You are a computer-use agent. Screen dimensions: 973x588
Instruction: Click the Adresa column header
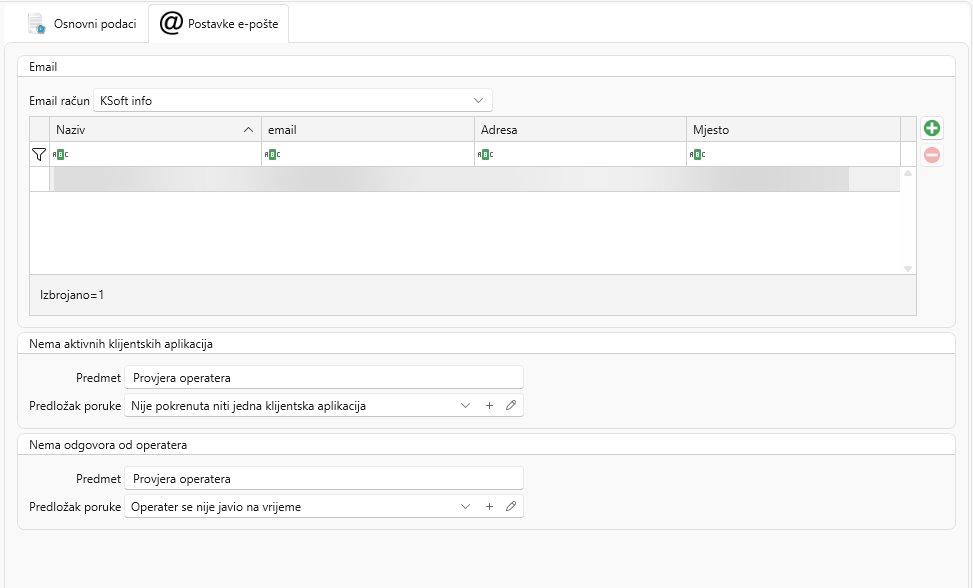click(580, 130)
